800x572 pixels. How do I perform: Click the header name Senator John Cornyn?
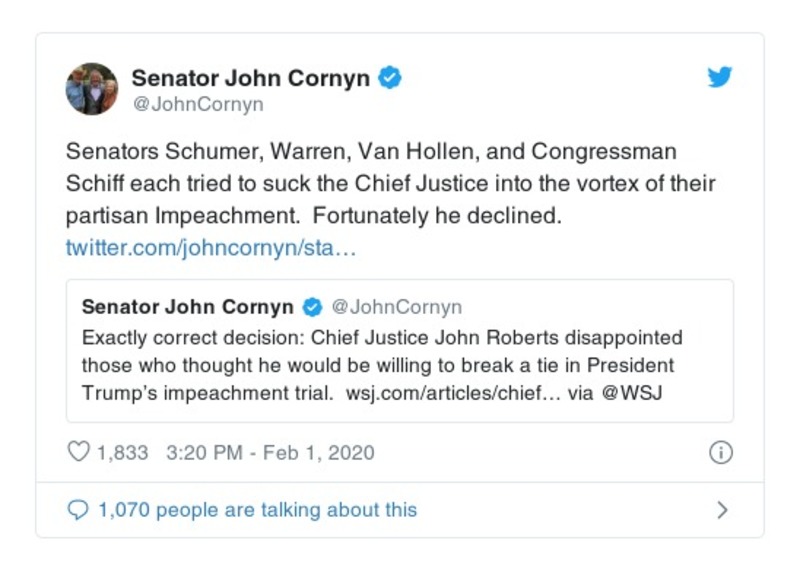tap(250, 78)
